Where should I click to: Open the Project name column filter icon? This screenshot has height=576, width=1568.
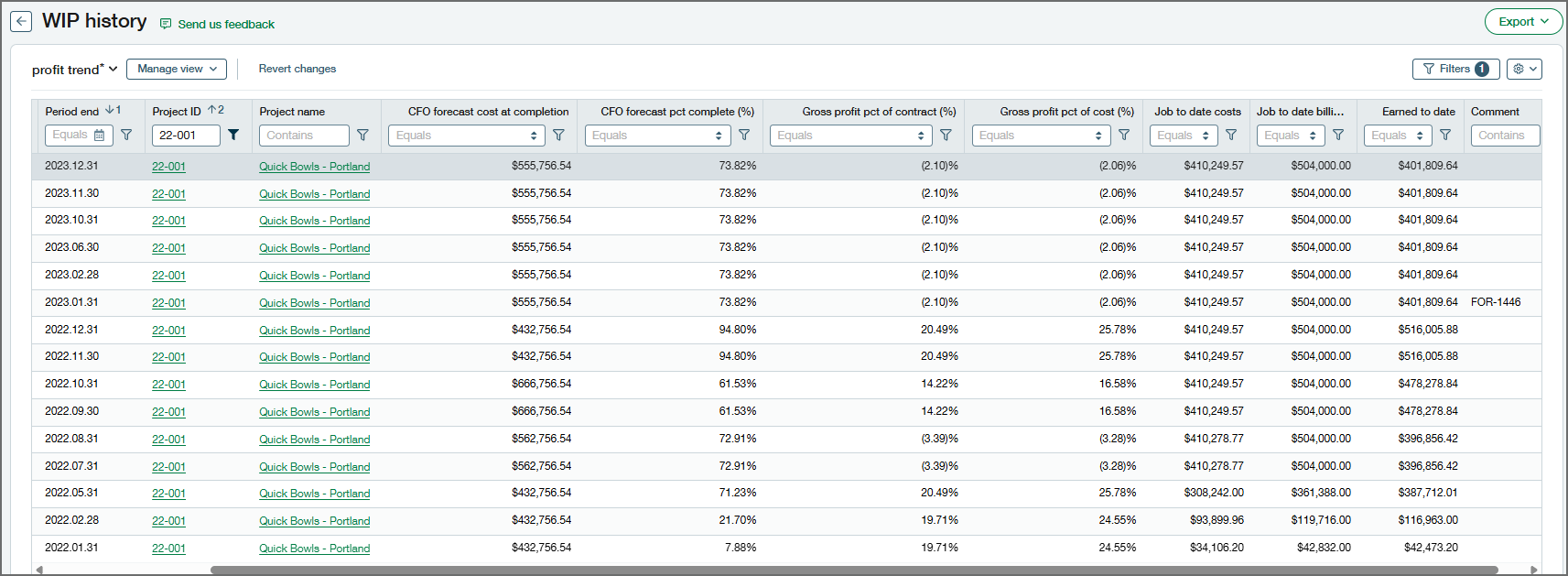362,136
